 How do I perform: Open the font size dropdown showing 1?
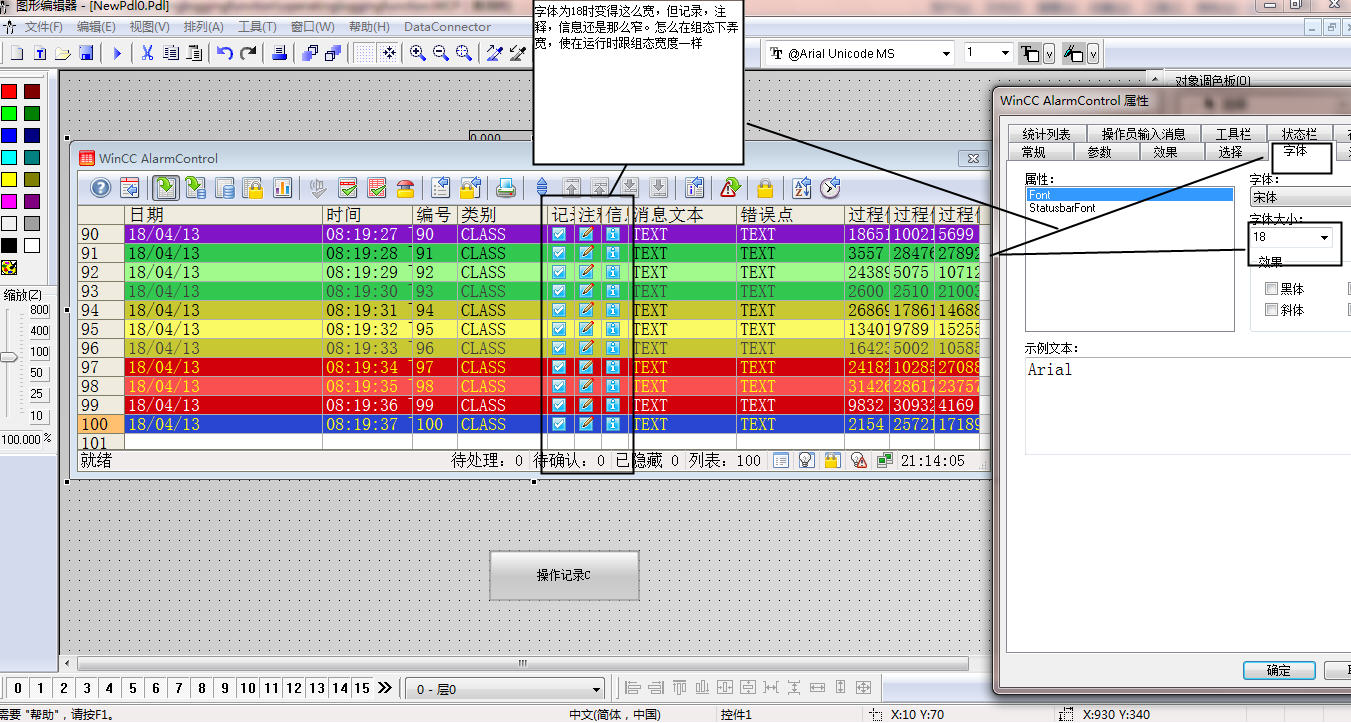(x=1005, y=53)
